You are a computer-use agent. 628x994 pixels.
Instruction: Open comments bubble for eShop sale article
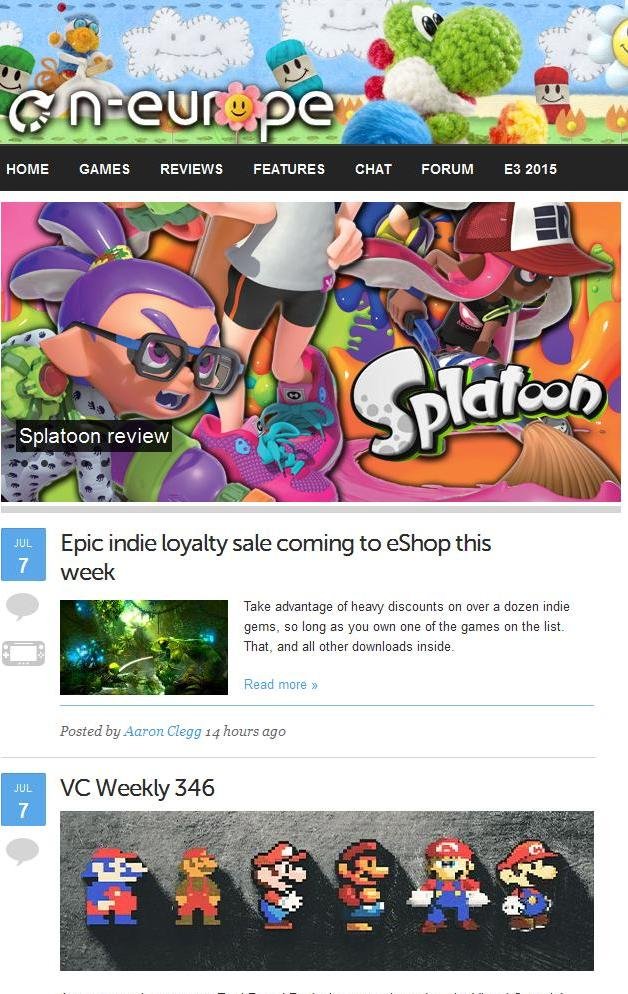coord(22,606)
